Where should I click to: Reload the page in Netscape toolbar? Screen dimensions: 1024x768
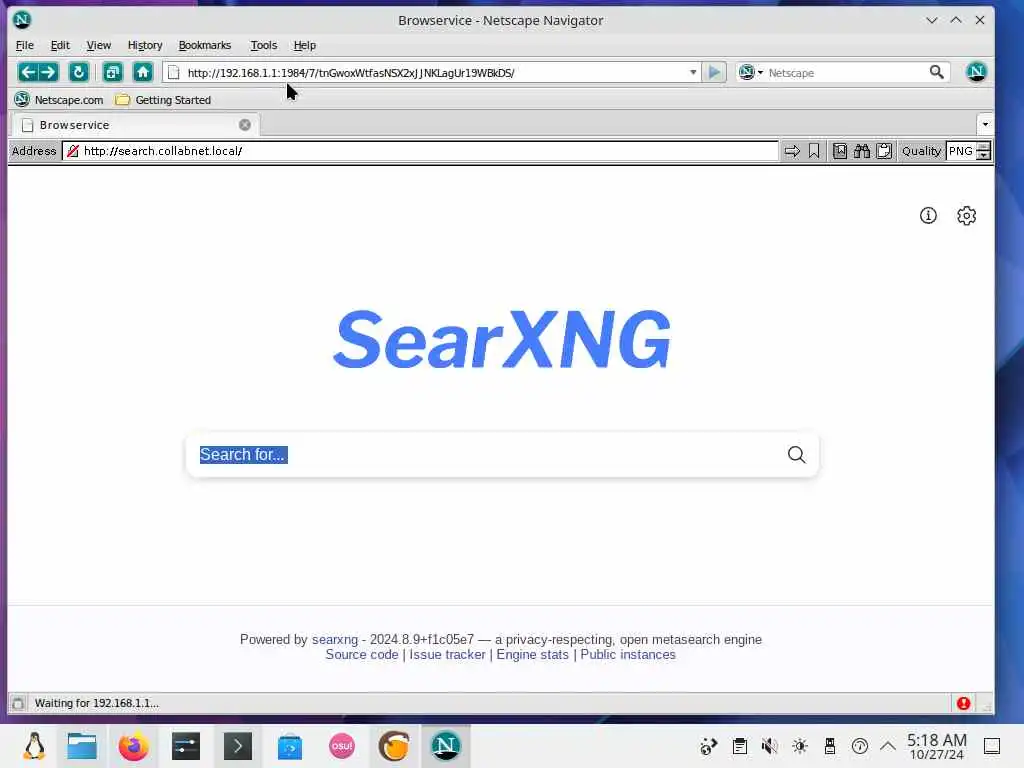coord(78,72)
